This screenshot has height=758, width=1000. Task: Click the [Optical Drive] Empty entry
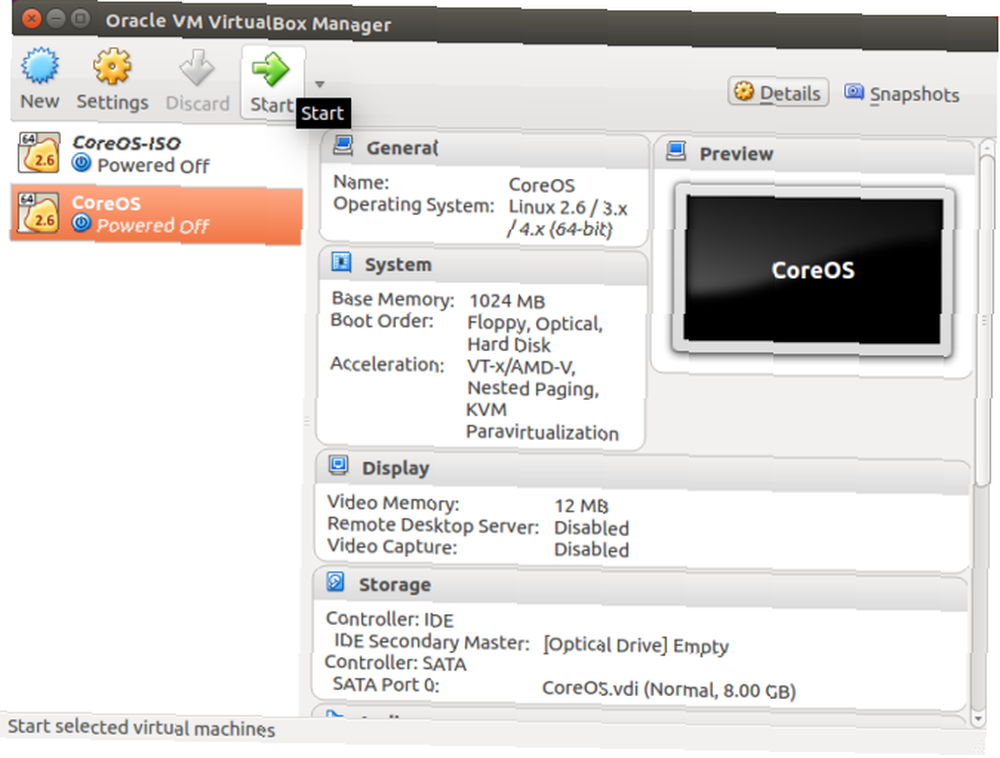click(636, 646)
